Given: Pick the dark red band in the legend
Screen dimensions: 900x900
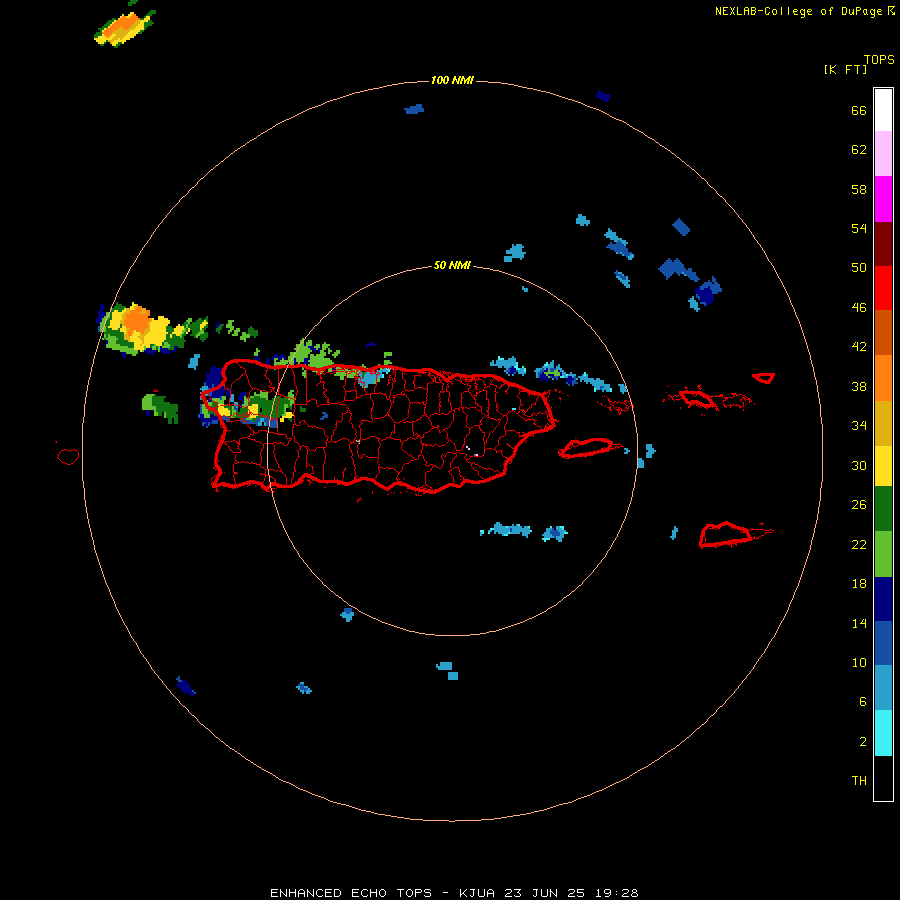Looking at the screenshot, I should click(x=883, y=245).
